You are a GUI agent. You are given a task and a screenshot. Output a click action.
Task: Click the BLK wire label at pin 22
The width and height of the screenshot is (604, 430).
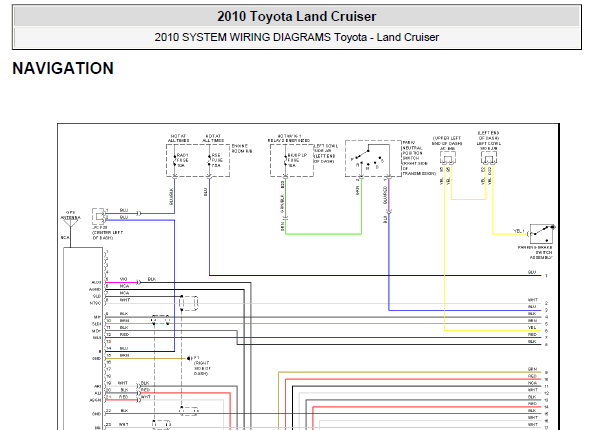124,411
